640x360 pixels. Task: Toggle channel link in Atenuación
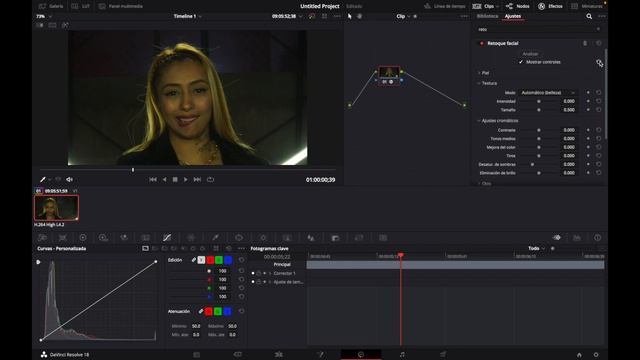click(x=200, y=311)
